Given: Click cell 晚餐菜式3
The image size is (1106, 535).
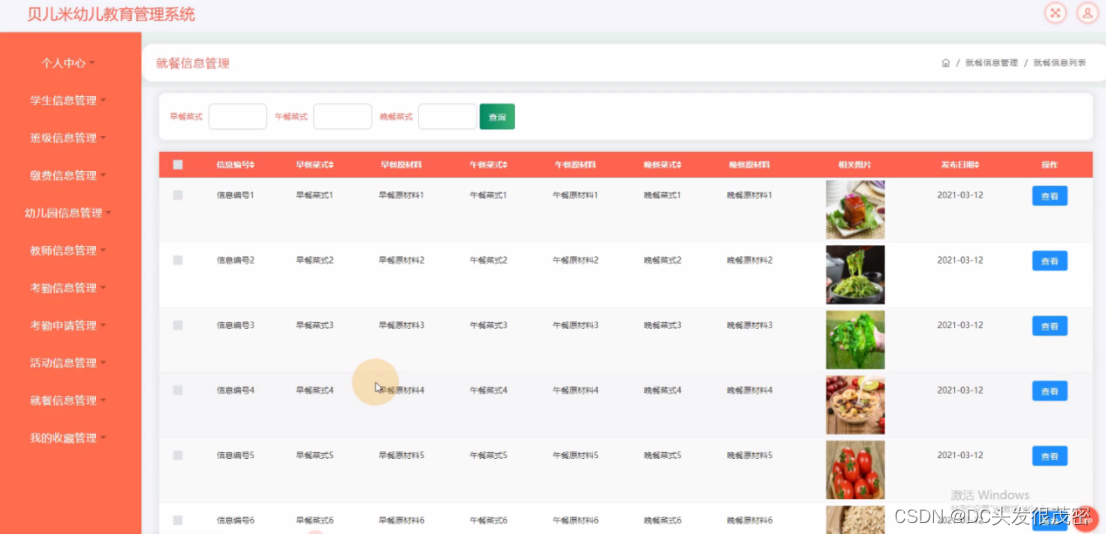Looking at the screenshot, I should click(x=662, y=325).
